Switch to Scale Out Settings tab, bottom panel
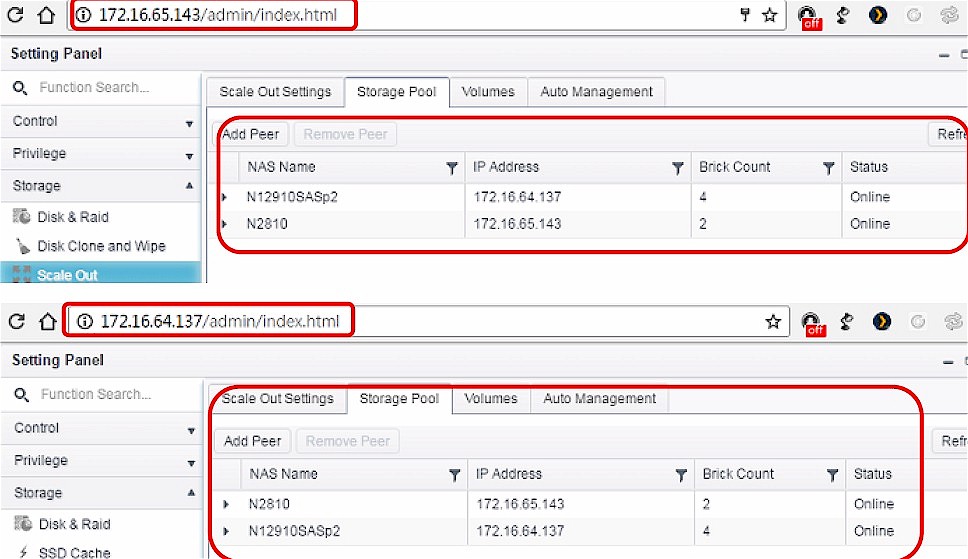The height and width of the screenshot is (559, 968). pyautogui.click(x=278, y=398)
